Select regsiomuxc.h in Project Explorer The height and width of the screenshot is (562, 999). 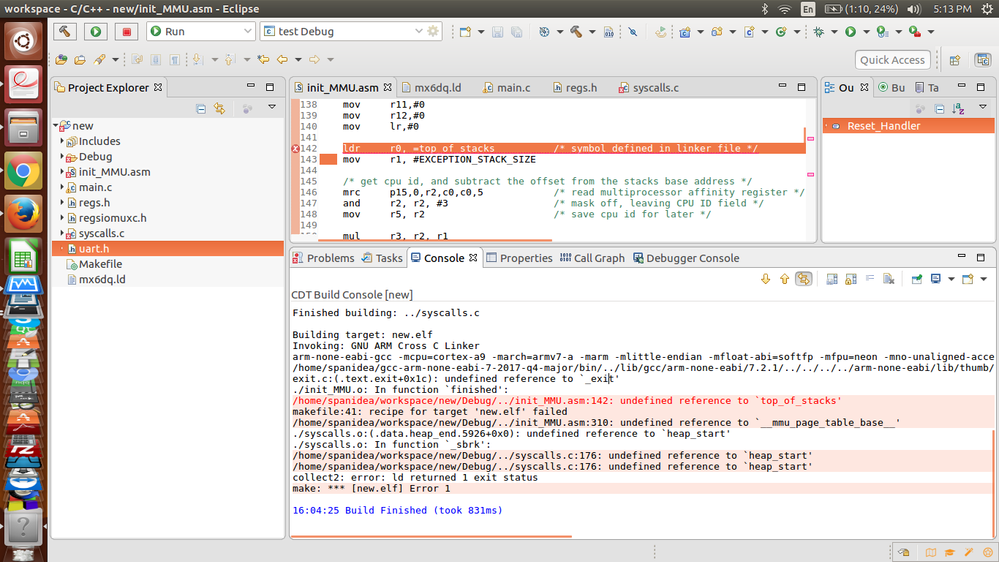point(112,218)
